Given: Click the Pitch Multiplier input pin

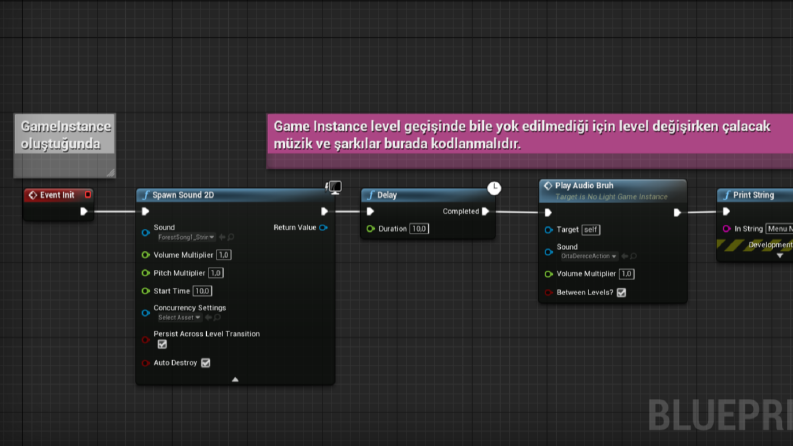Looking at the screenshot, I should (x=146, y=273).
